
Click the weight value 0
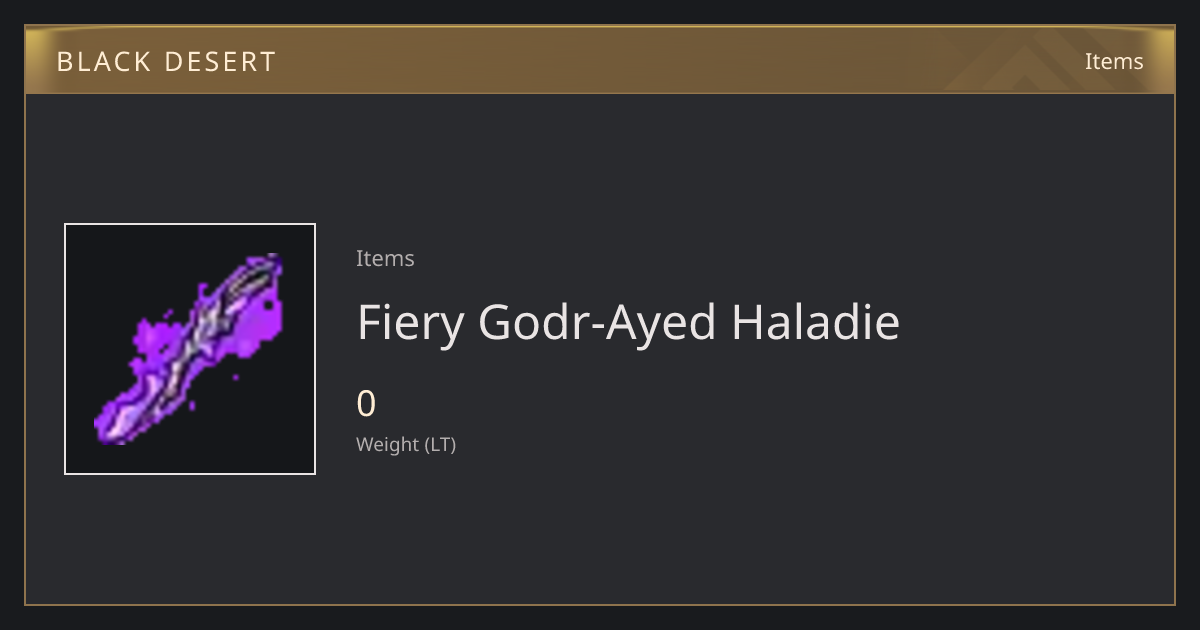(366, 404)
